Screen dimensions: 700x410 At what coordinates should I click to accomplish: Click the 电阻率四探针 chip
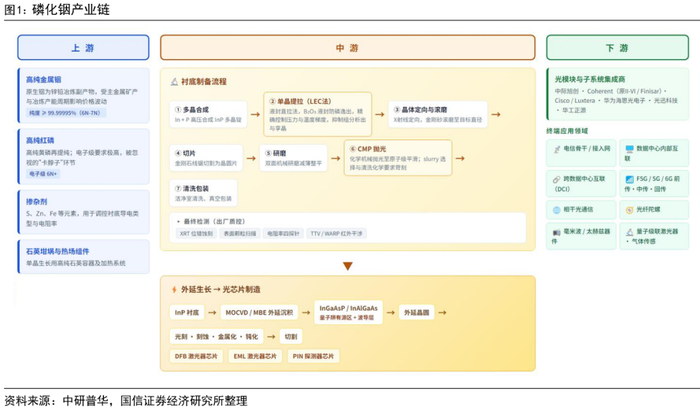[283, 233]
